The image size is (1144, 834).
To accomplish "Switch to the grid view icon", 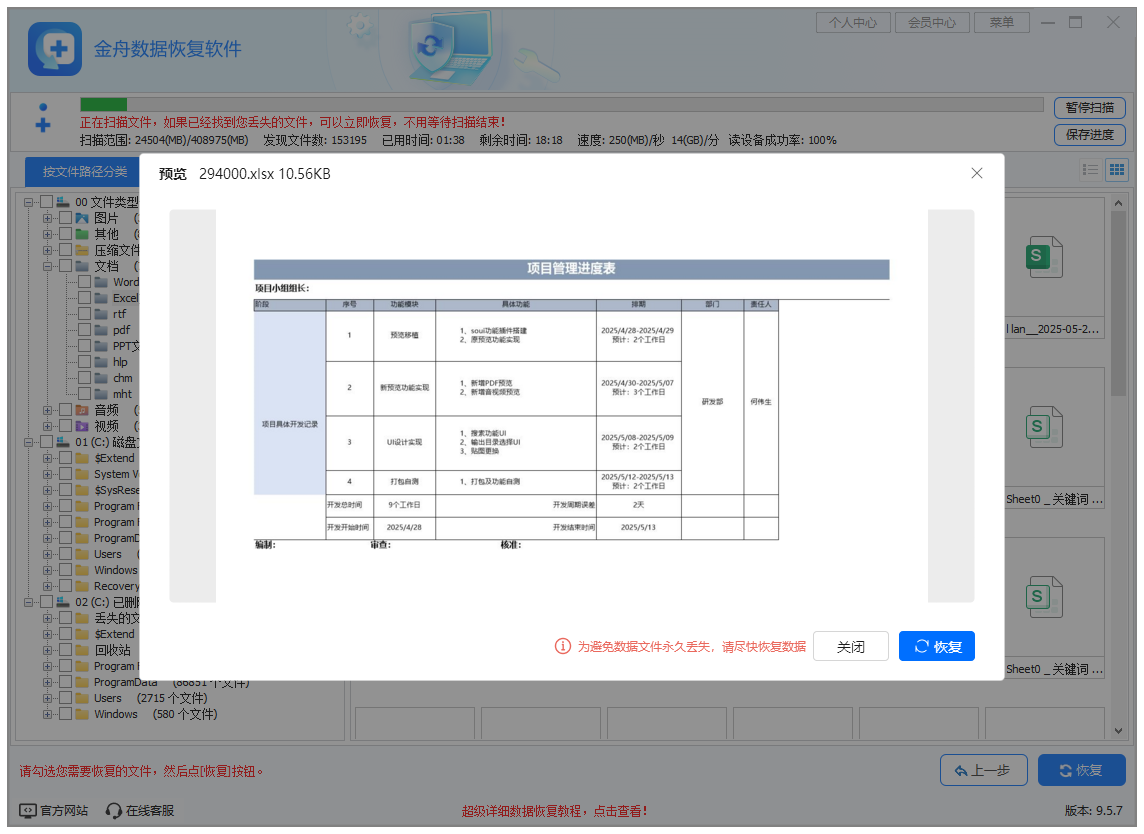I will (1117, 170).
